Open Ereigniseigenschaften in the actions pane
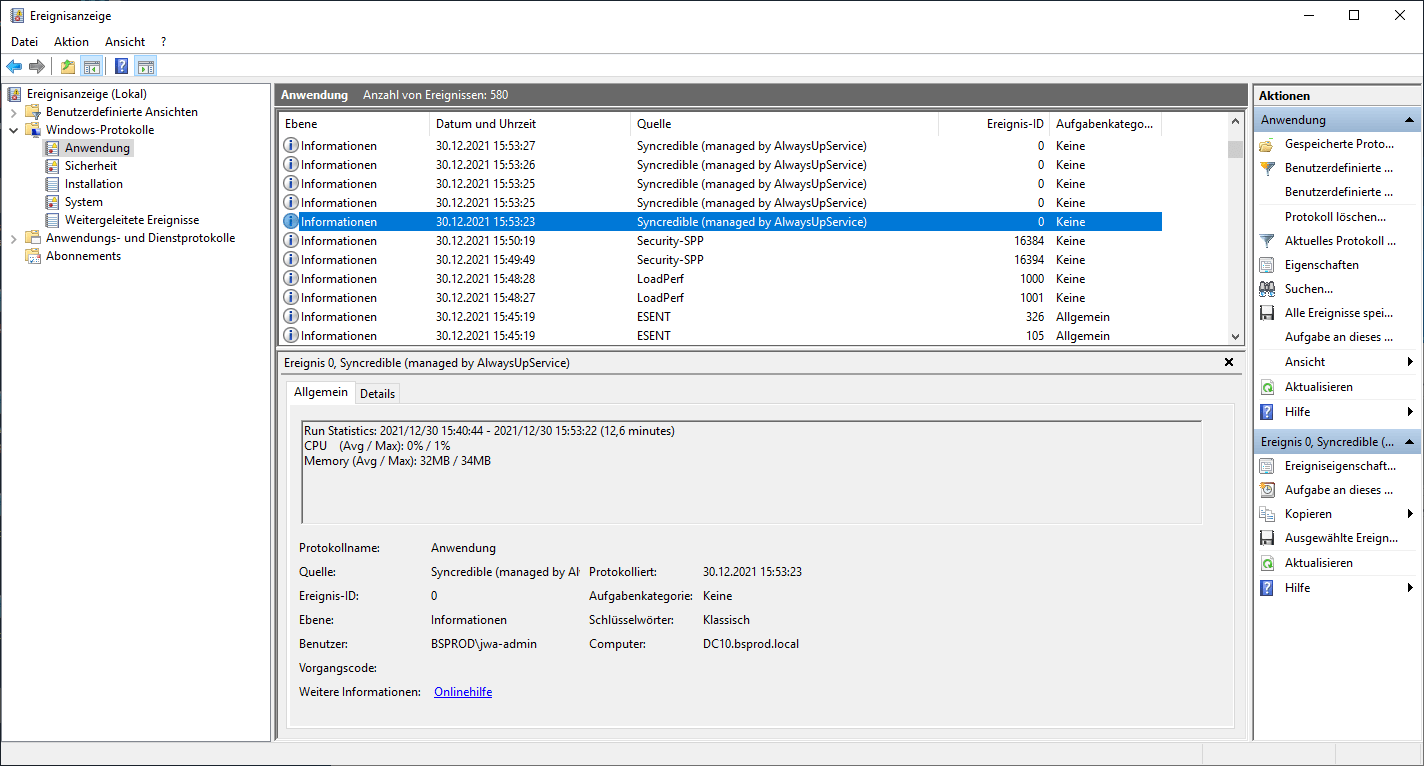This screenshot has height=766, width=1424. [1340, 466]
